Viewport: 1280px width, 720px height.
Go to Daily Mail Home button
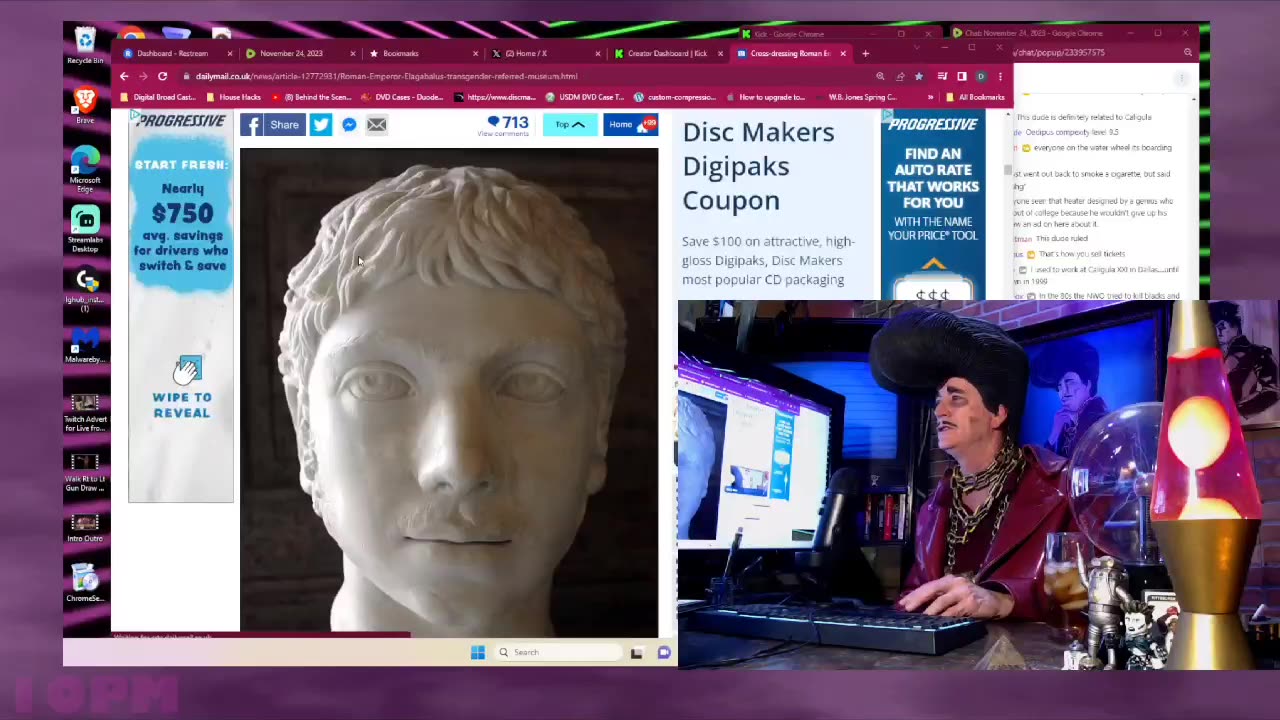pyautogui.click(x=630, y=125)
